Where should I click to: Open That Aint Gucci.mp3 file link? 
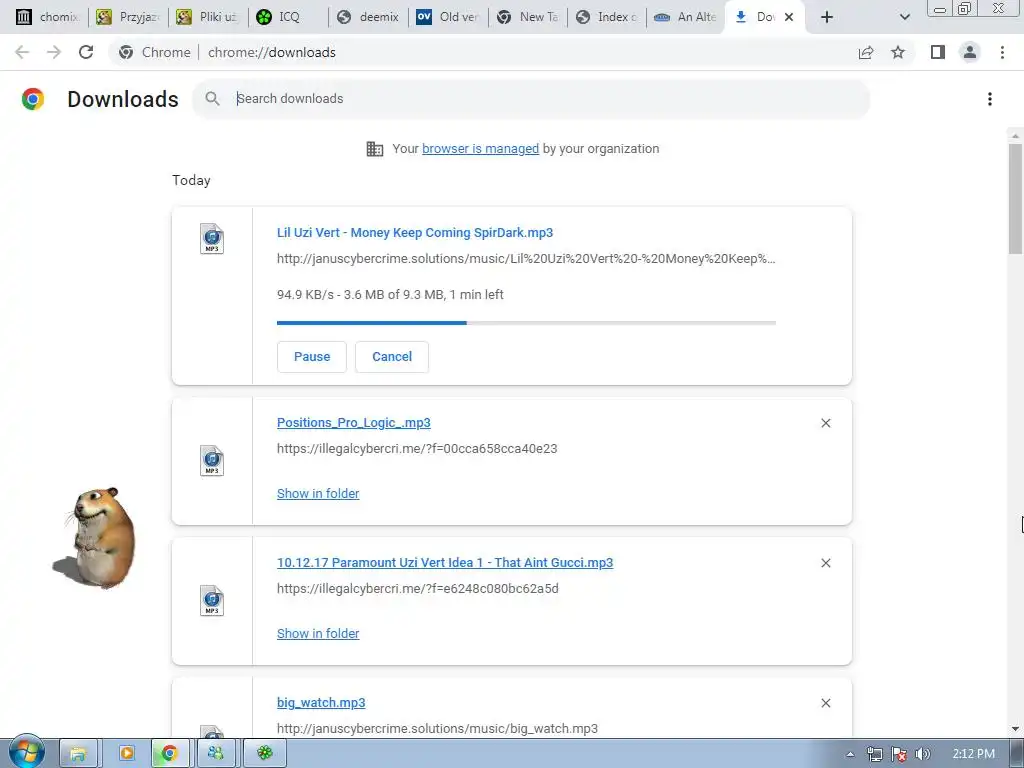click(x=445, y=562)
